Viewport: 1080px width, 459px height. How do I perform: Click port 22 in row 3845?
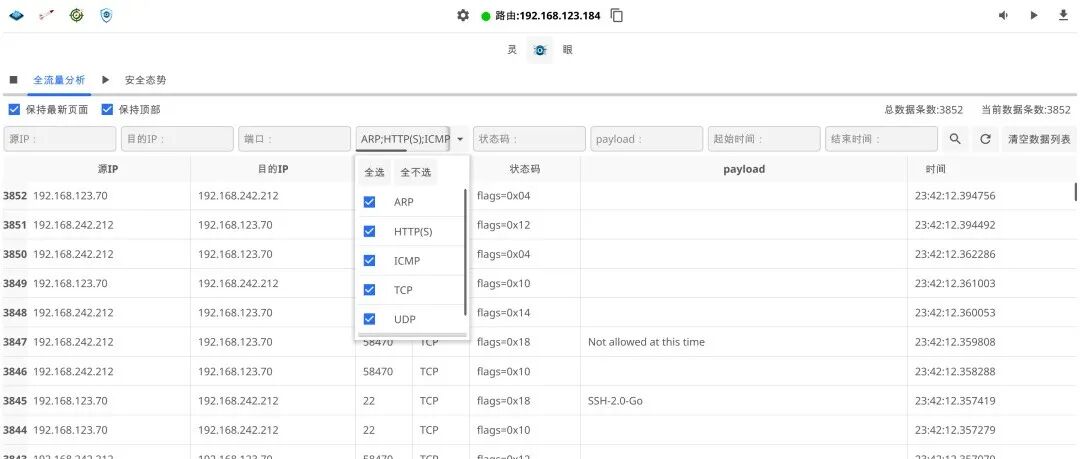pos(369,400)
